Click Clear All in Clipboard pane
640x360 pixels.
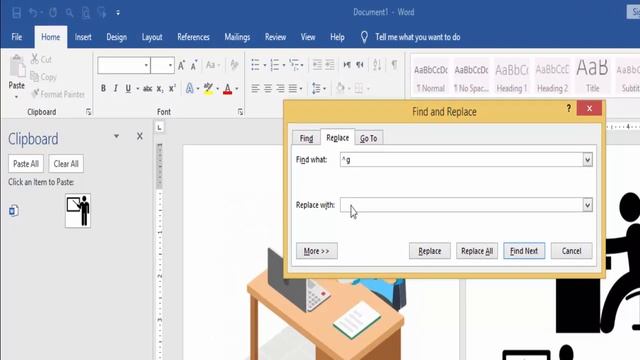pyautogui.click(x=66, y=164)
